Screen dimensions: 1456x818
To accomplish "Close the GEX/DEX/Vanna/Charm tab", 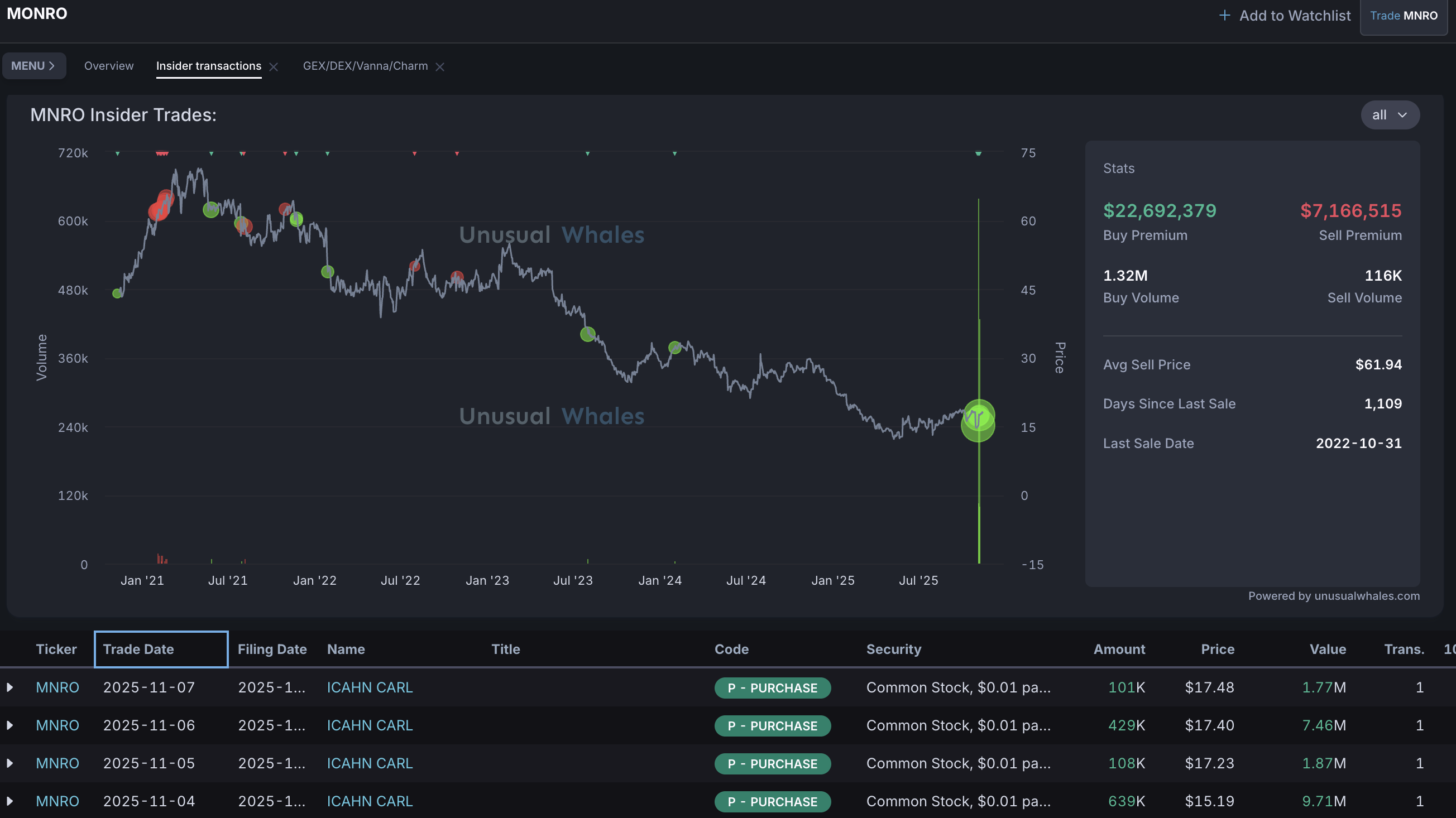I will (x=440, y=66).
